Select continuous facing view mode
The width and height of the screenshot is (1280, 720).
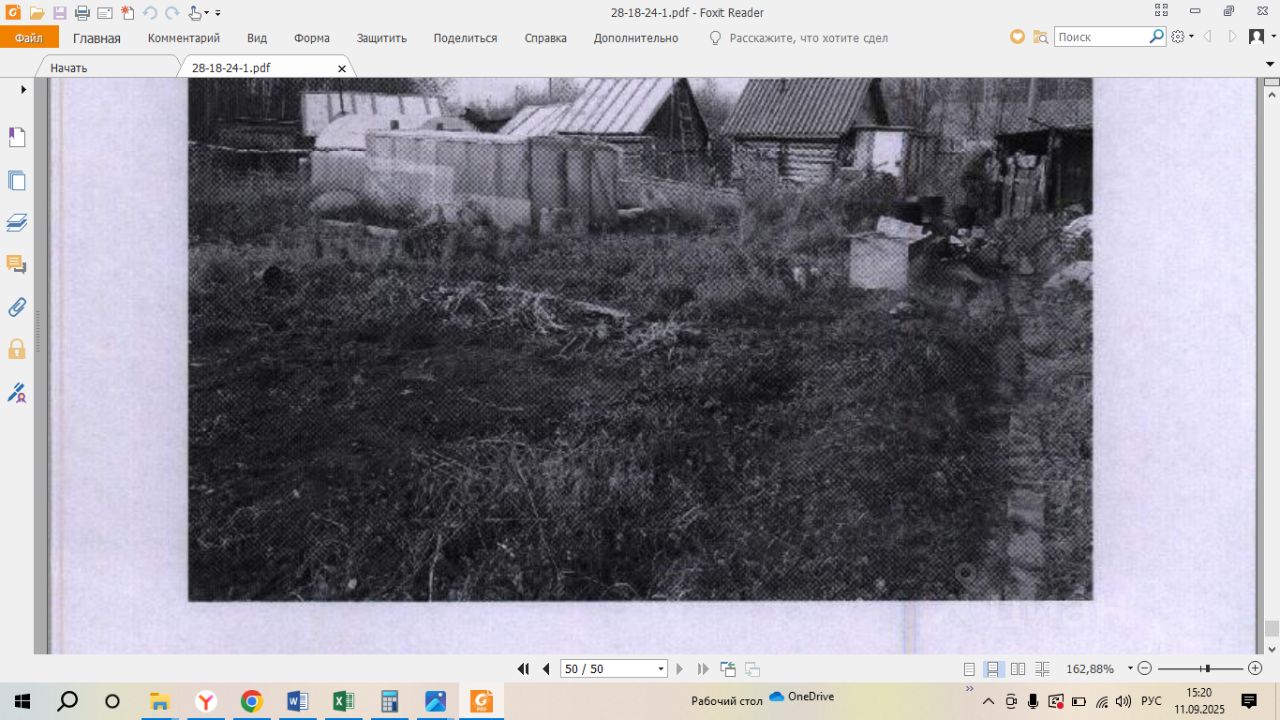coord(1042,669)
